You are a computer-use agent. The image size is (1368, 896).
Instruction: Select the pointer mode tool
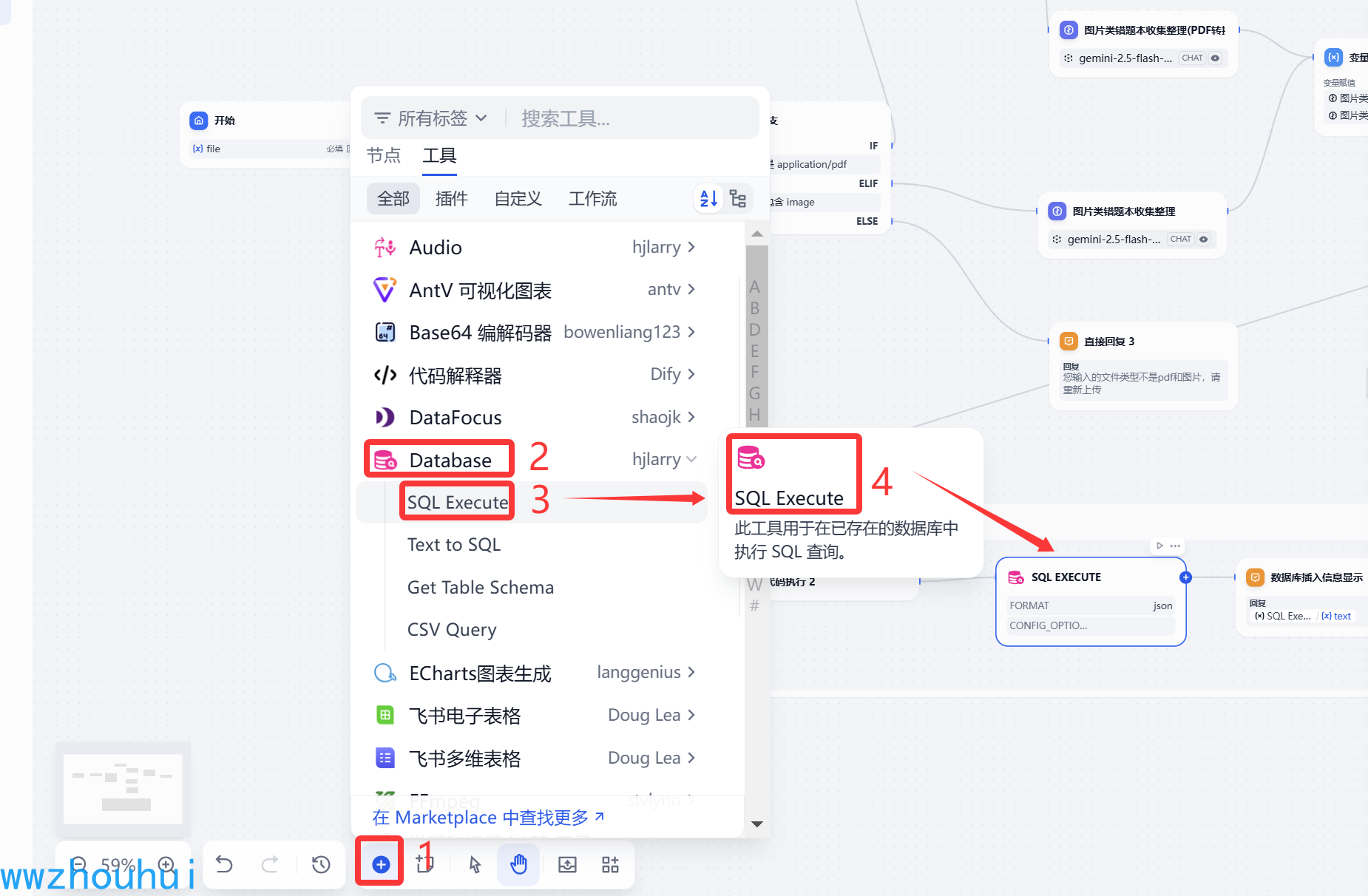pos(475,864)
